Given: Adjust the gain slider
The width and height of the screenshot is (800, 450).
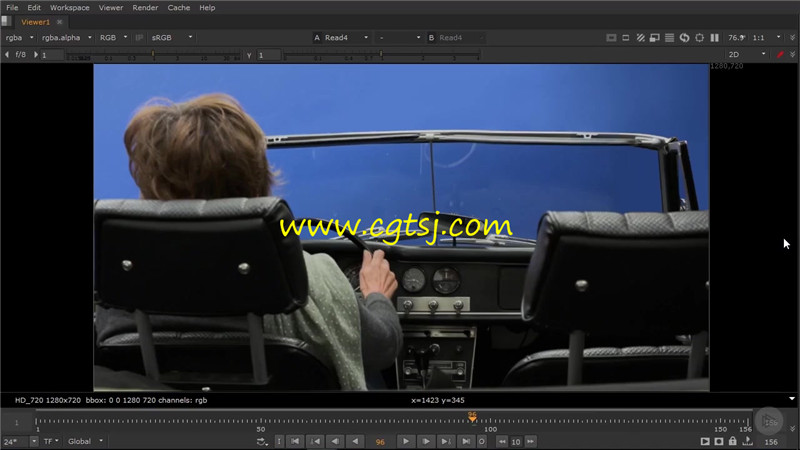Looking at the screenshot, I should [154, 55].
